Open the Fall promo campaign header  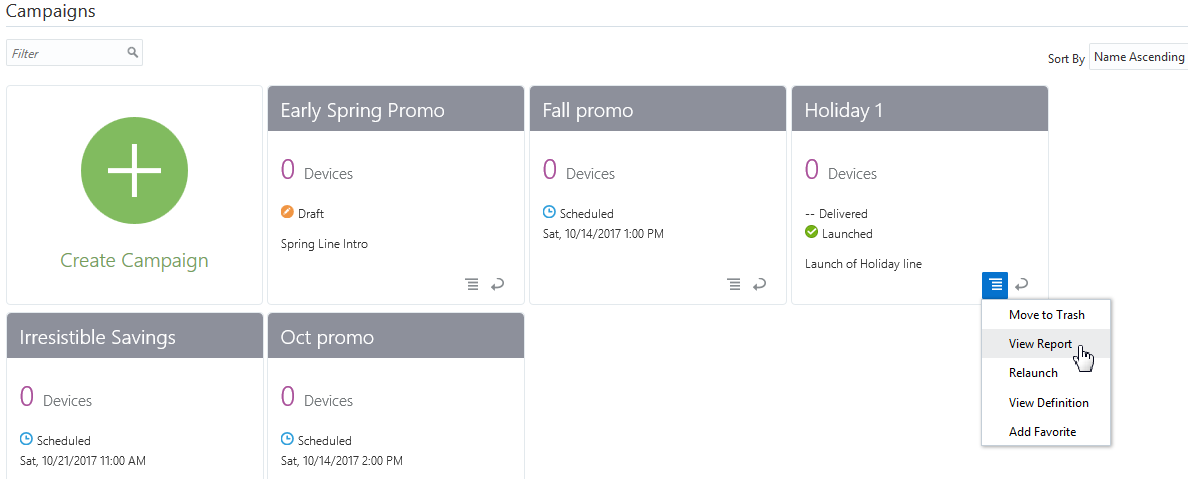pyautogui.click(x=588, y=110)
